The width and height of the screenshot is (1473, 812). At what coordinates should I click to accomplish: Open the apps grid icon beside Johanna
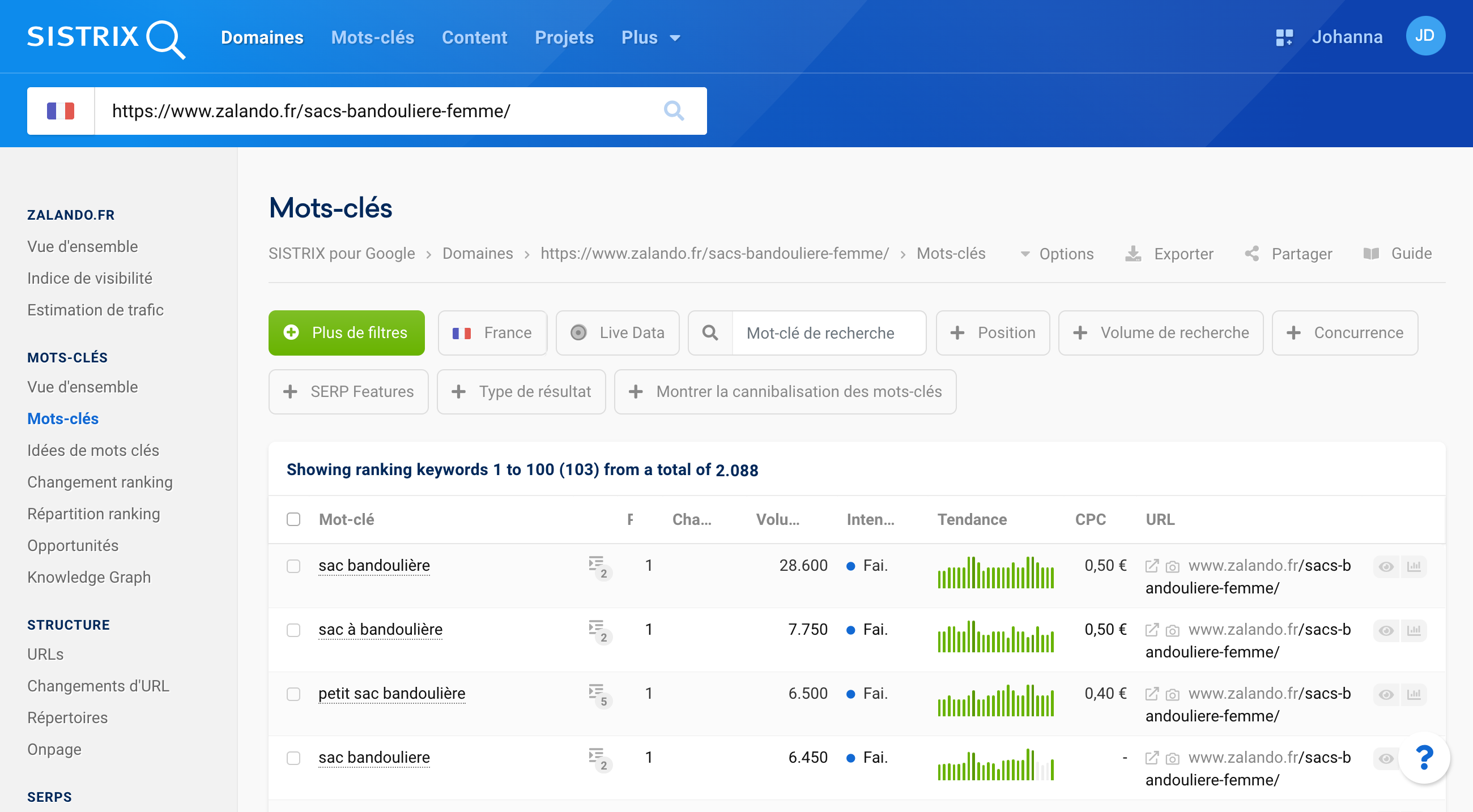1284,37
